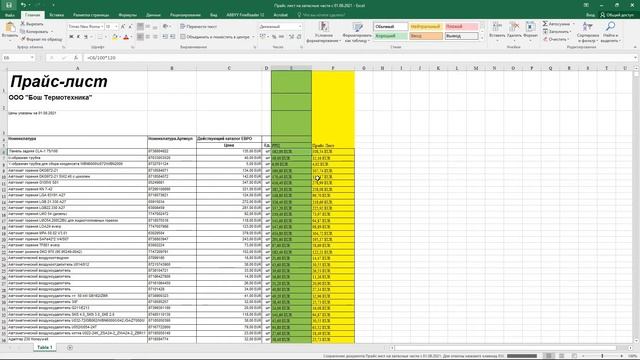Click the Copy (Копировать) button
Image resolution: width=640 pixels, height=360 pixels.
tap(35, 31)
